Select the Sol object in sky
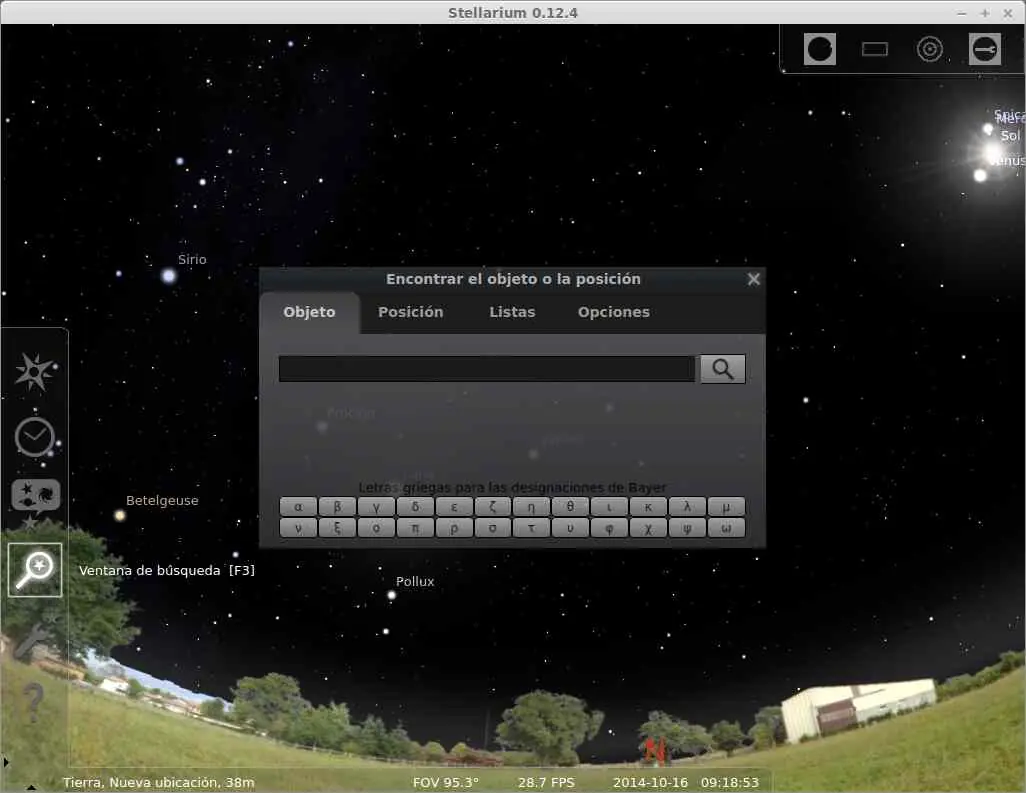The width and height of the screenshot is (1026, 793). point(994,154)
